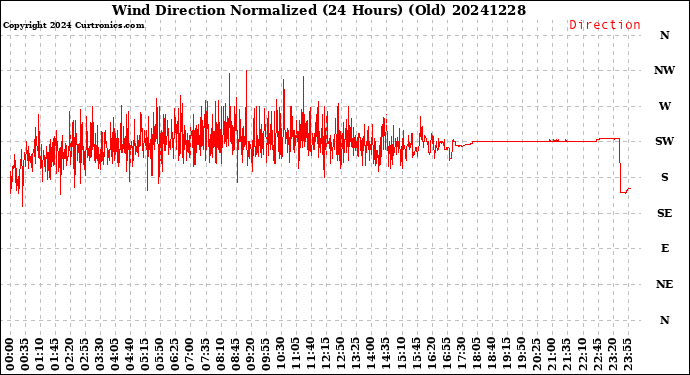The height and width of the screenshot is (375, 690).
Task: Click the 05:15 time label
Action: pyautogui.click(x=145, y=354)
